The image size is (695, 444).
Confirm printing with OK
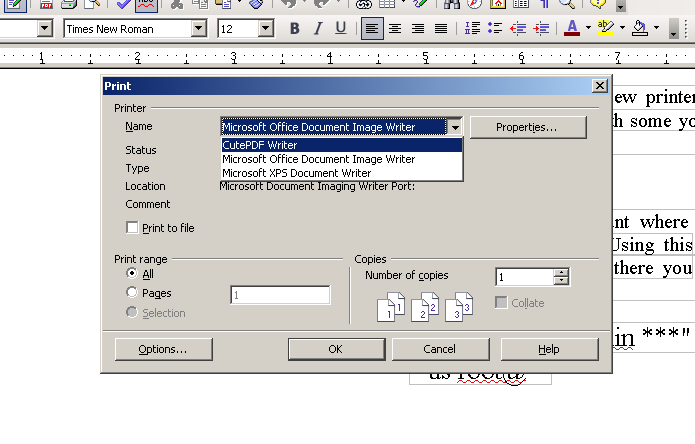coord(336,349)
